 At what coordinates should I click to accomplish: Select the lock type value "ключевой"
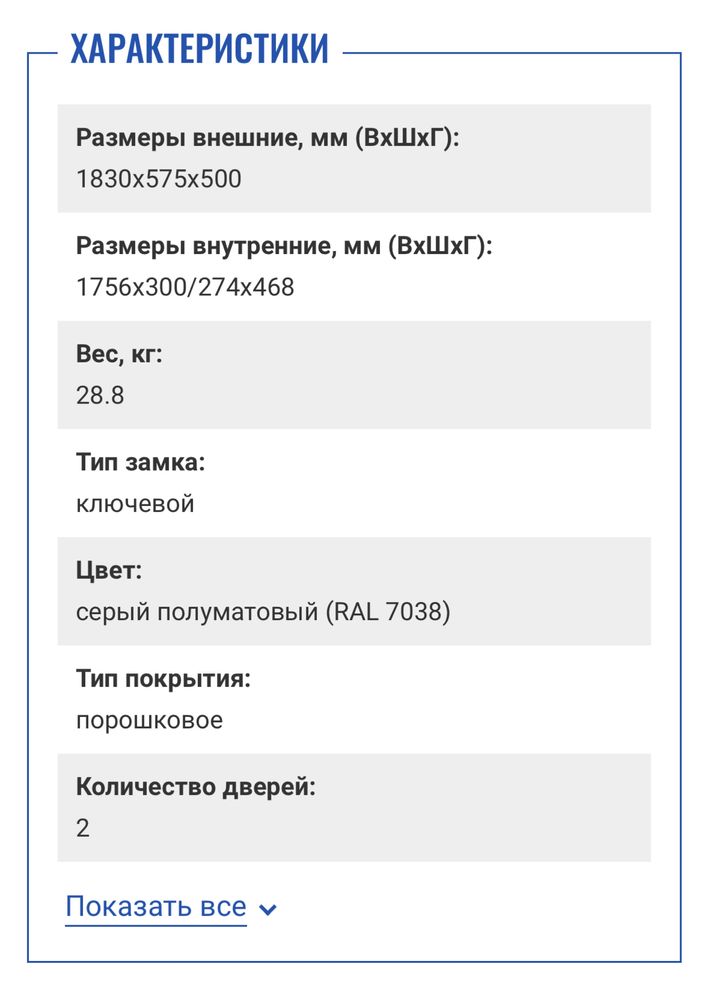point(135,503)
